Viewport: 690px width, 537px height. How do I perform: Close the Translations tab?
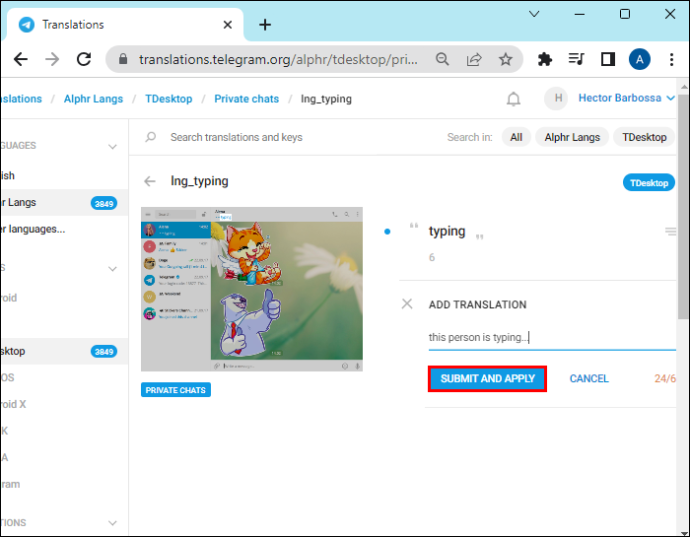click(x=228, y=25)
